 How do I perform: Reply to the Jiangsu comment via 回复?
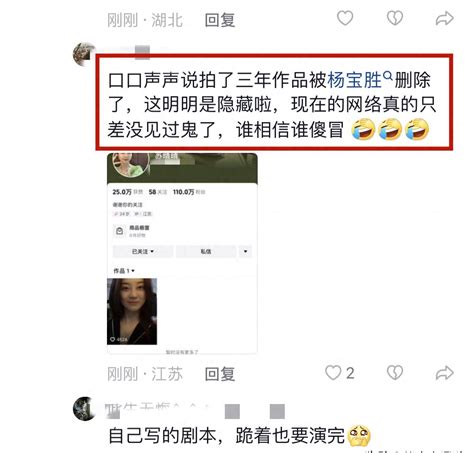coord(220,374)
